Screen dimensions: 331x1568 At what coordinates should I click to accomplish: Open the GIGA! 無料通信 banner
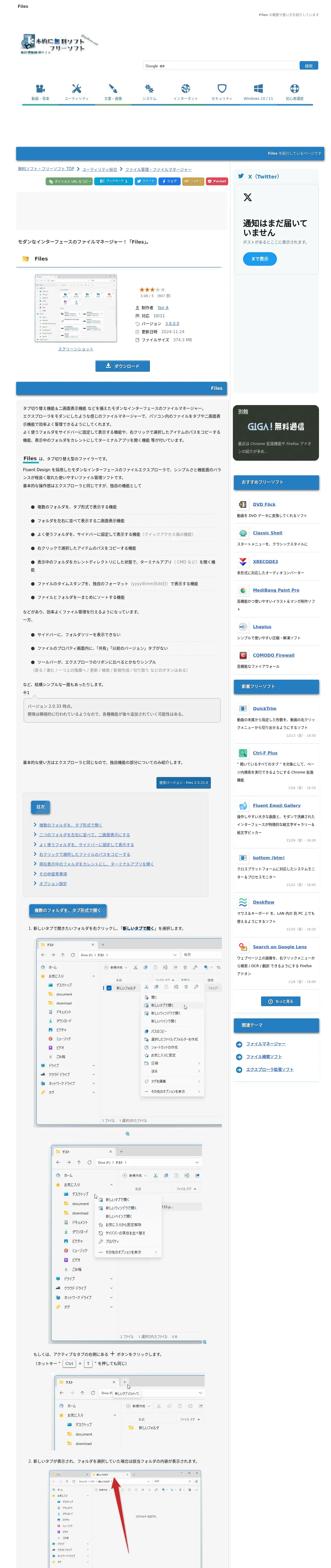click(276, 433)
